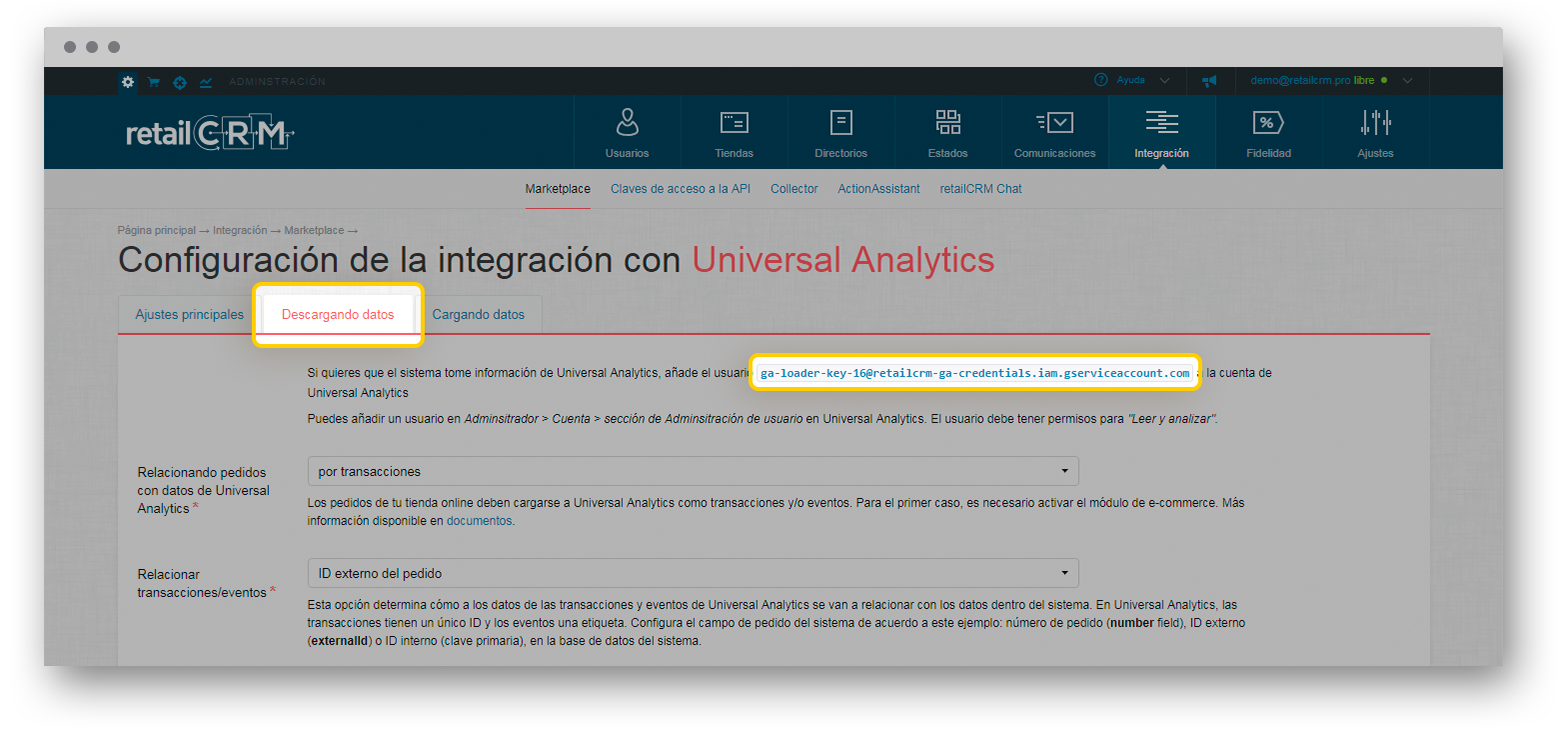Open the retailCRM Chat submenu item
The width and height of the screenshot is (1567, 742).
point(981,188)
